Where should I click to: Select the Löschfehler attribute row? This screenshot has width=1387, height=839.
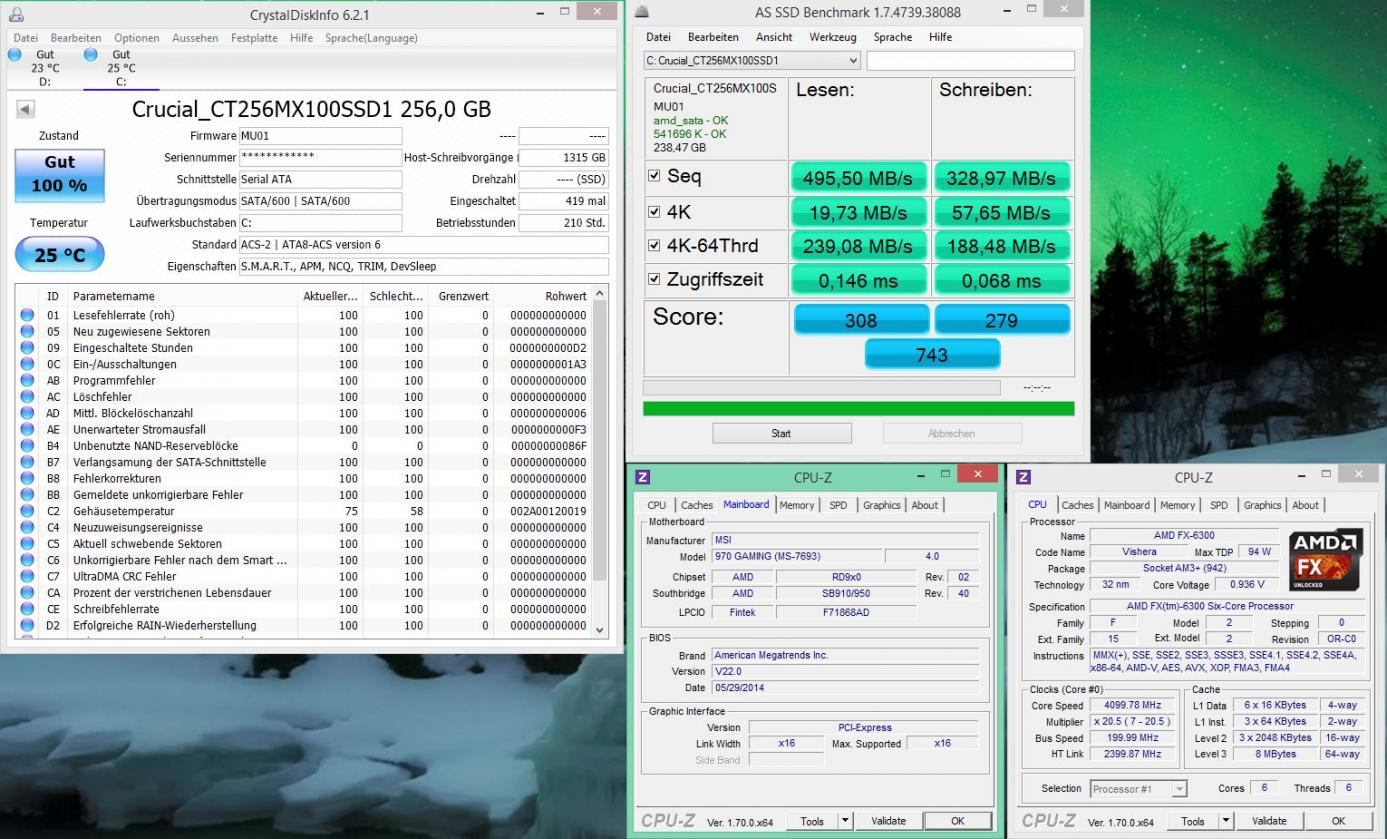point(304,397)
